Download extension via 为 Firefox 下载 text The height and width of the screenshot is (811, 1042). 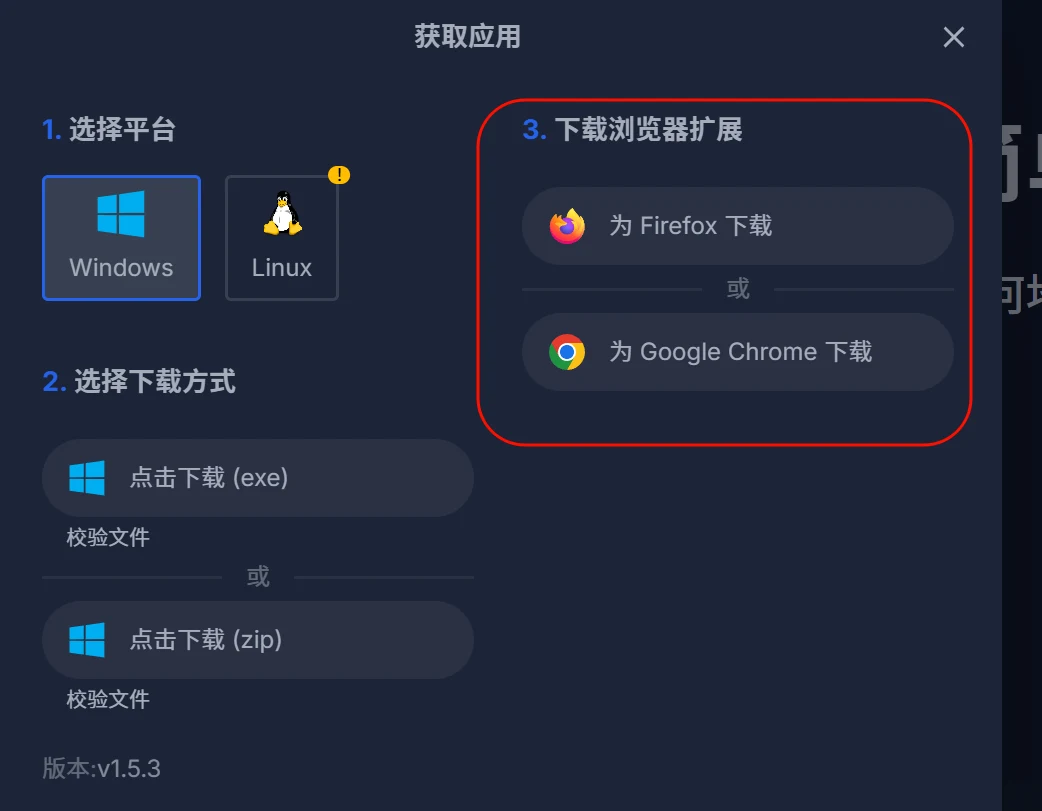coord(691,226)
